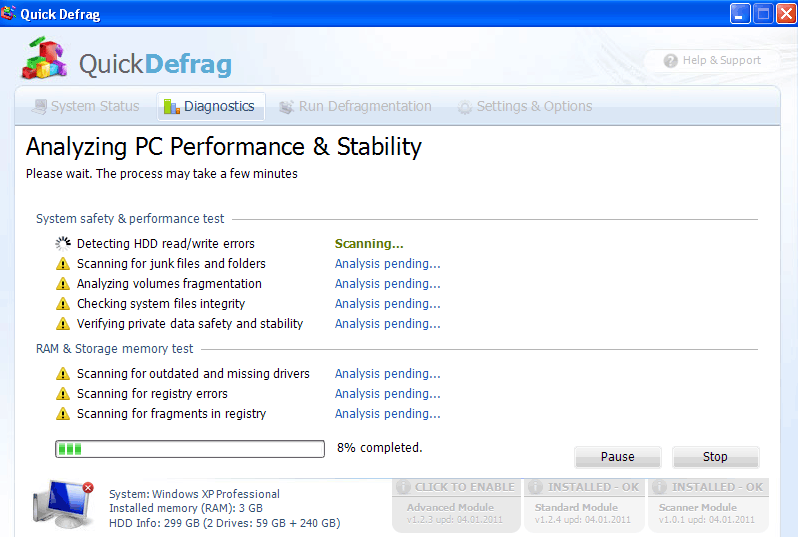
Task: Click the scan progress bar
Action: [190, 449]
